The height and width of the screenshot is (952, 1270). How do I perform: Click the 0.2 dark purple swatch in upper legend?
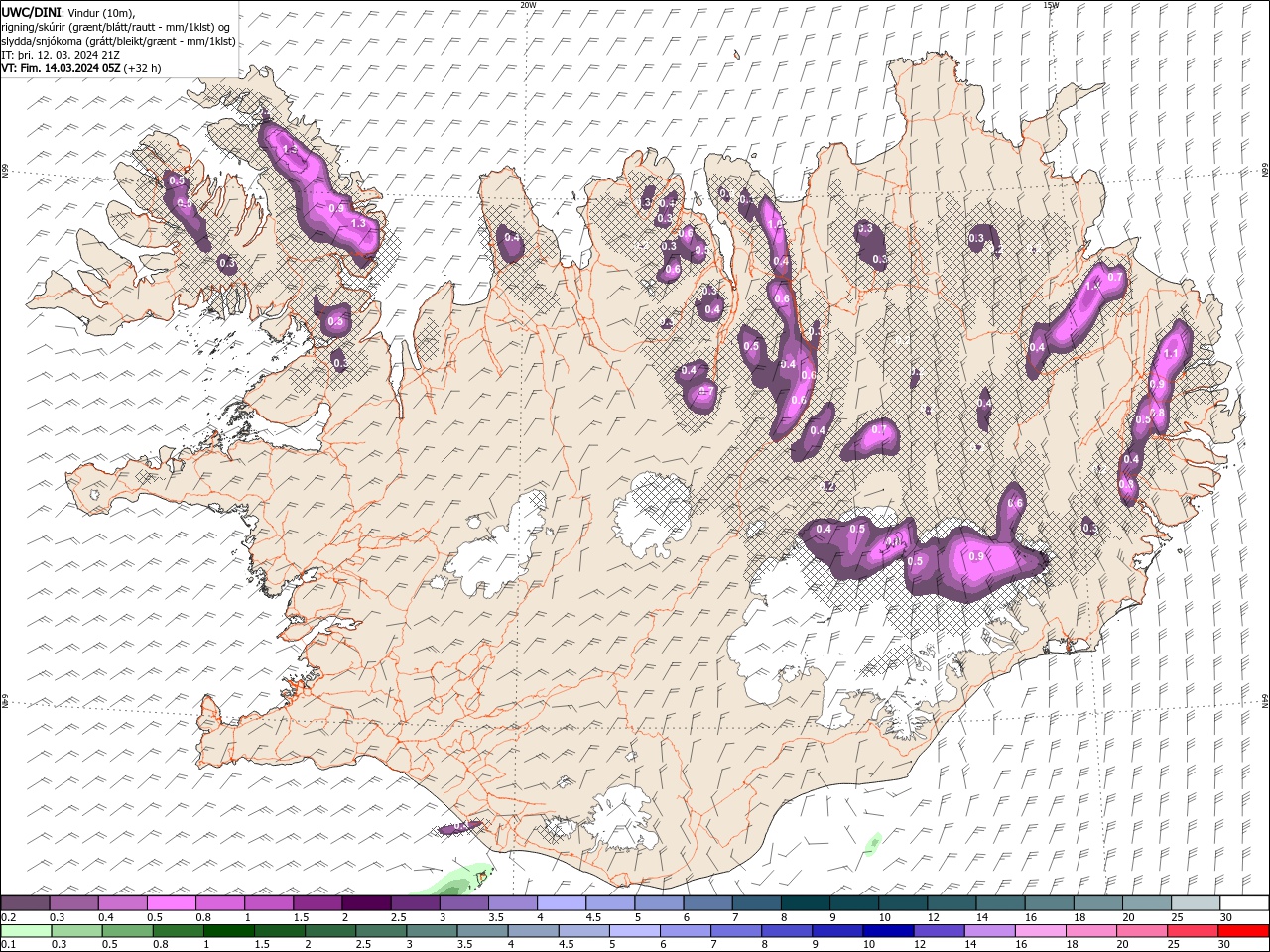click(x=25, y=903)
